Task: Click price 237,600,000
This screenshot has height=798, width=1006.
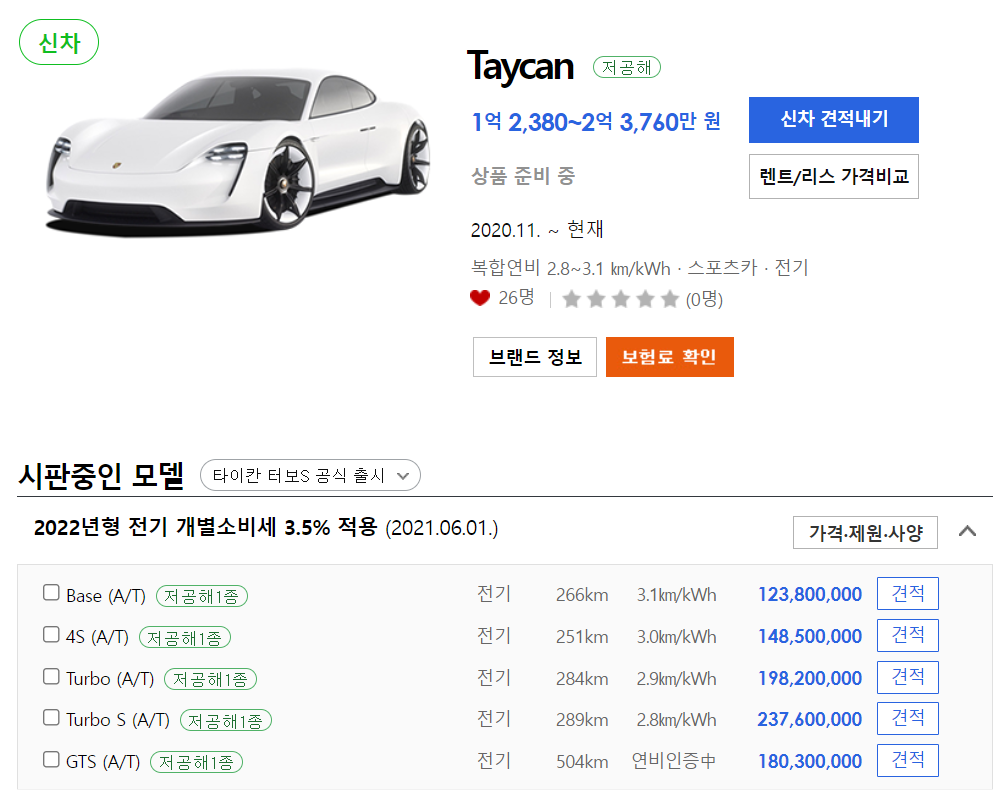Action: (810, 719)
